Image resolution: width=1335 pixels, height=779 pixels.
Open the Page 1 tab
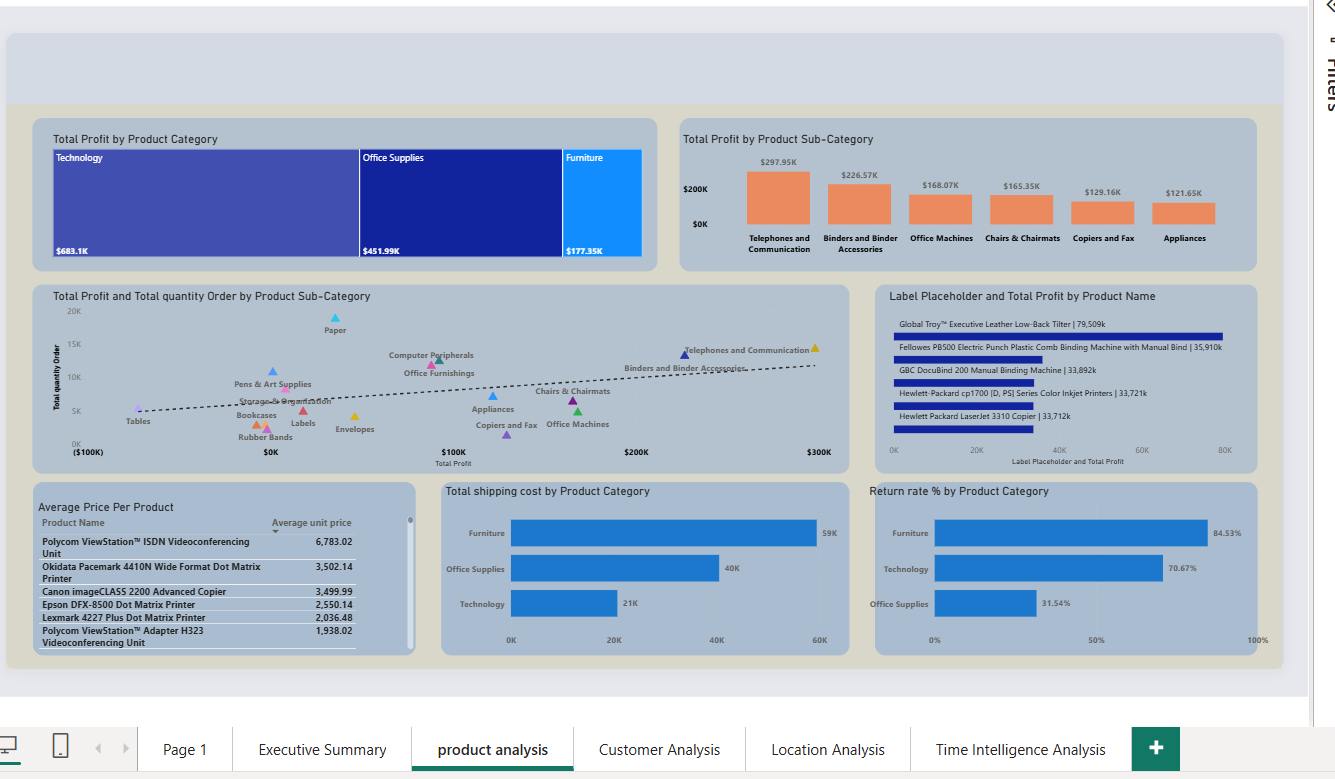185,749
